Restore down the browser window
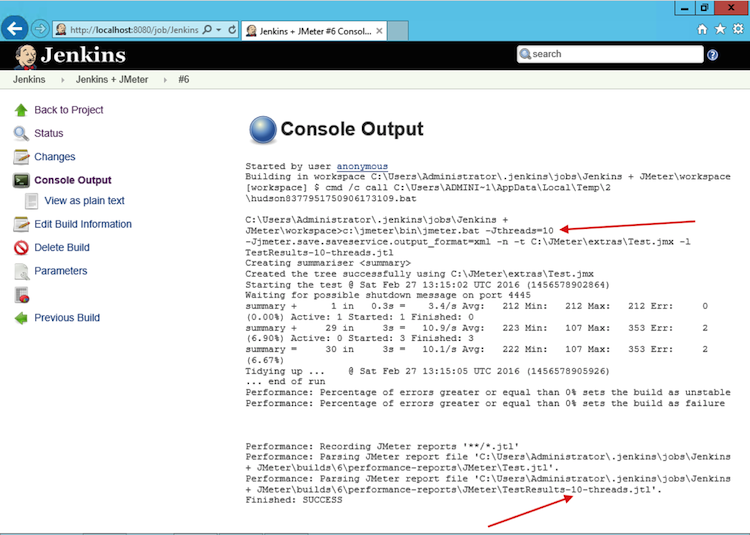 point(705,8)
